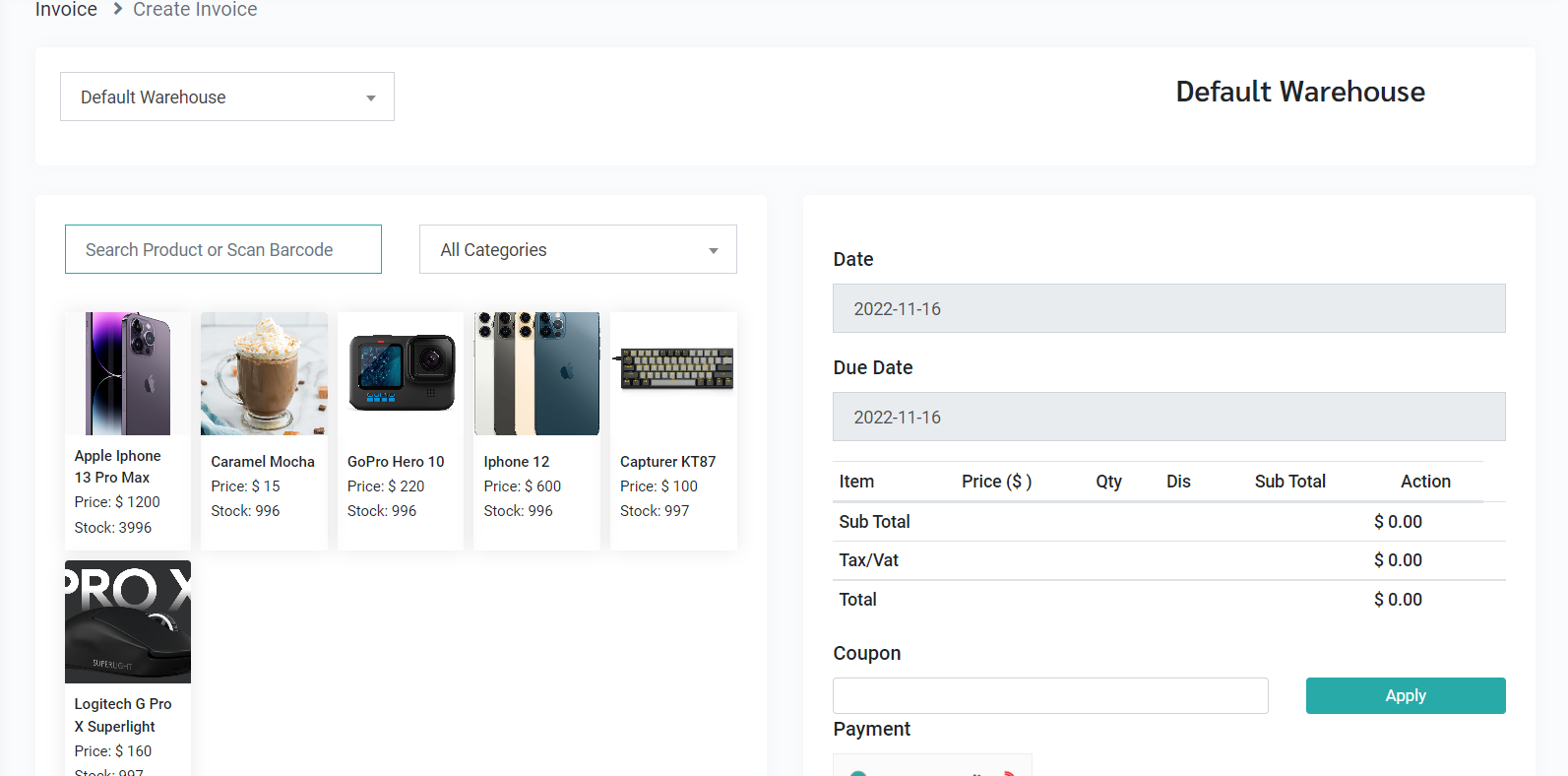1568x776 pixels.
Task: Click the Logitech G Pro X Superlight image
Action: (x=128, y=621)
